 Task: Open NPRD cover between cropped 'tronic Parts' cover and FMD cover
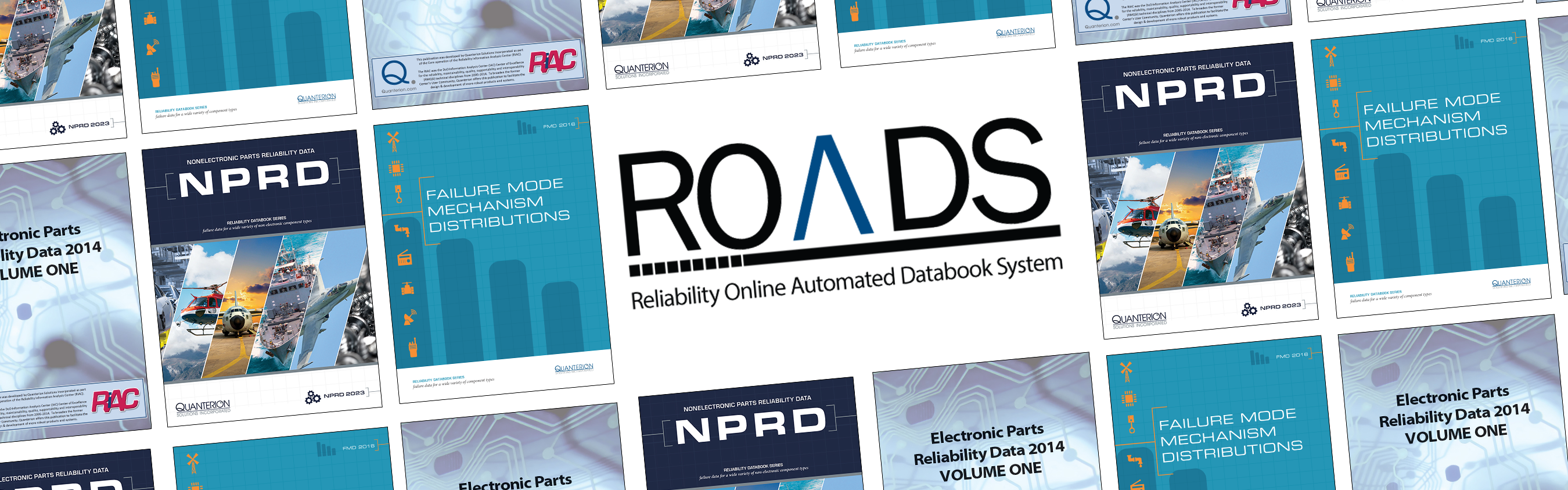pos(262,278)
